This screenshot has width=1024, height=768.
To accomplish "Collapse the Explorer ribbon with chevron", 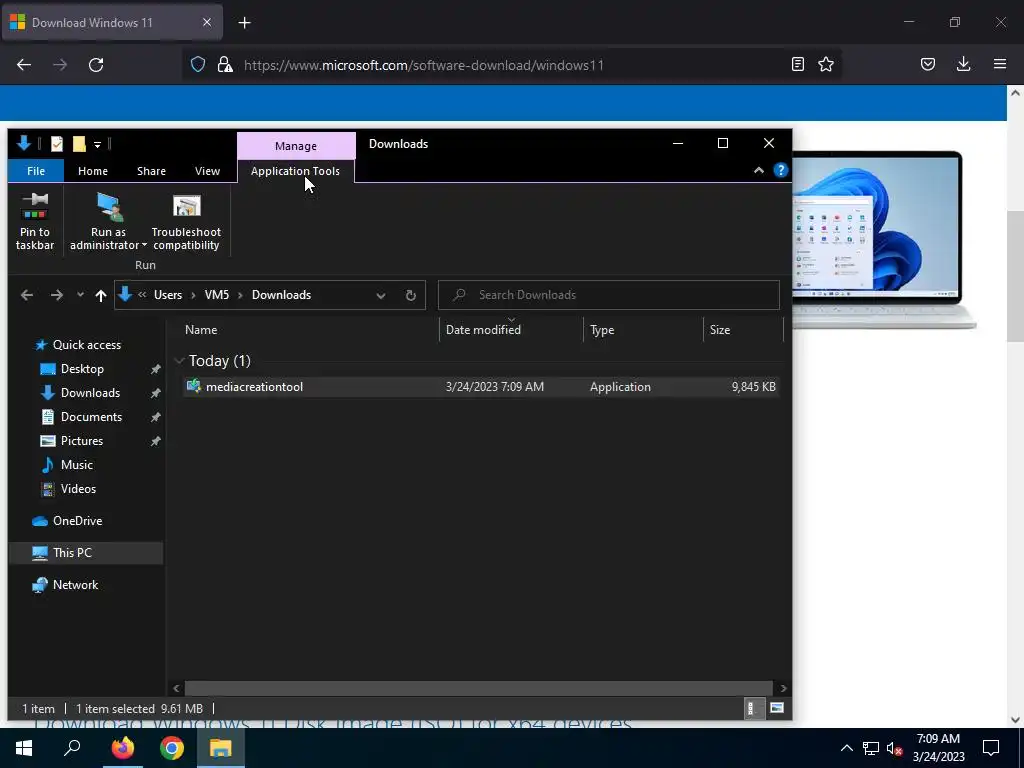I will 759,170.
